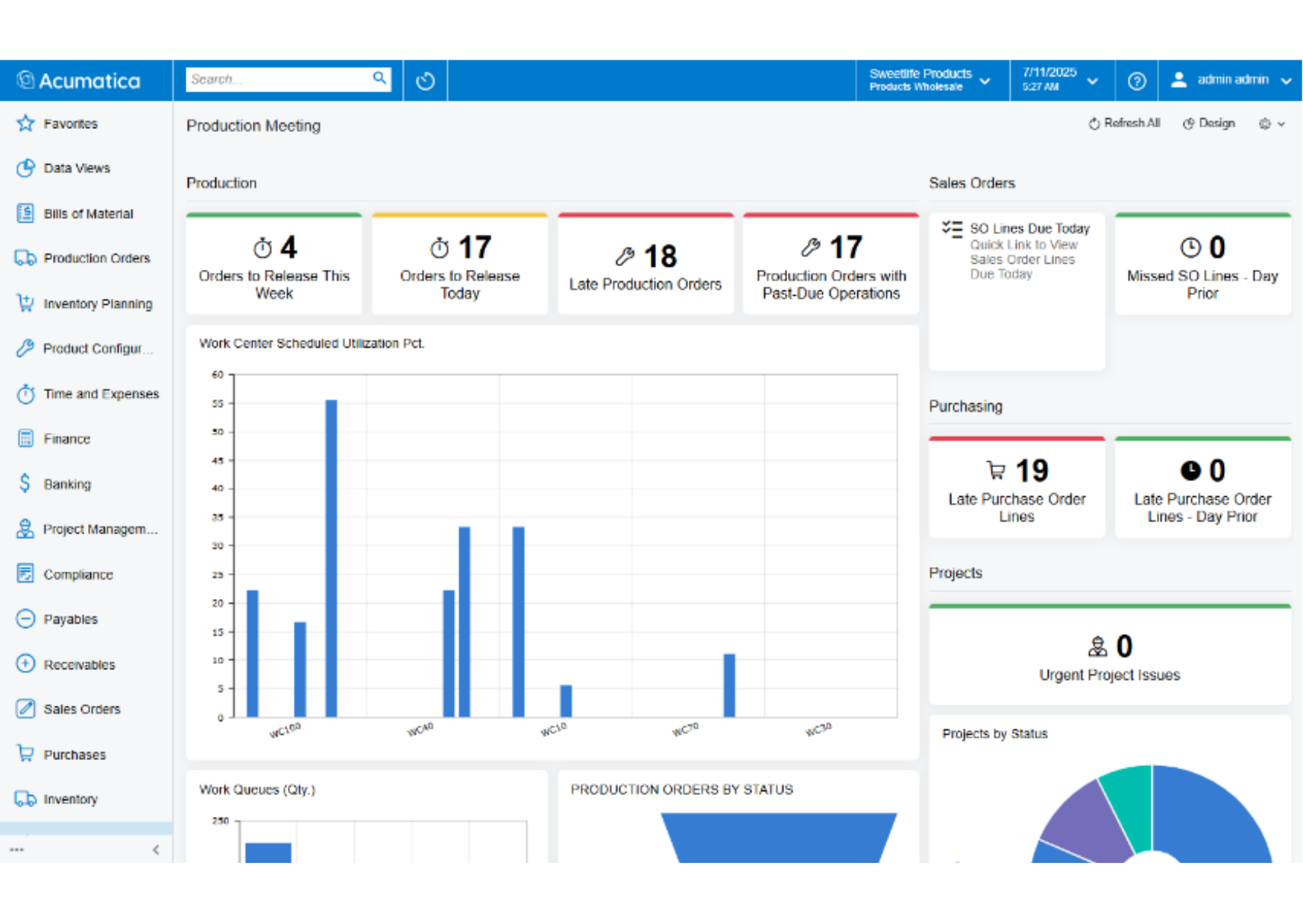Open the Compliance icon in sidebar
1303x924 pixels.
[25, 574]
